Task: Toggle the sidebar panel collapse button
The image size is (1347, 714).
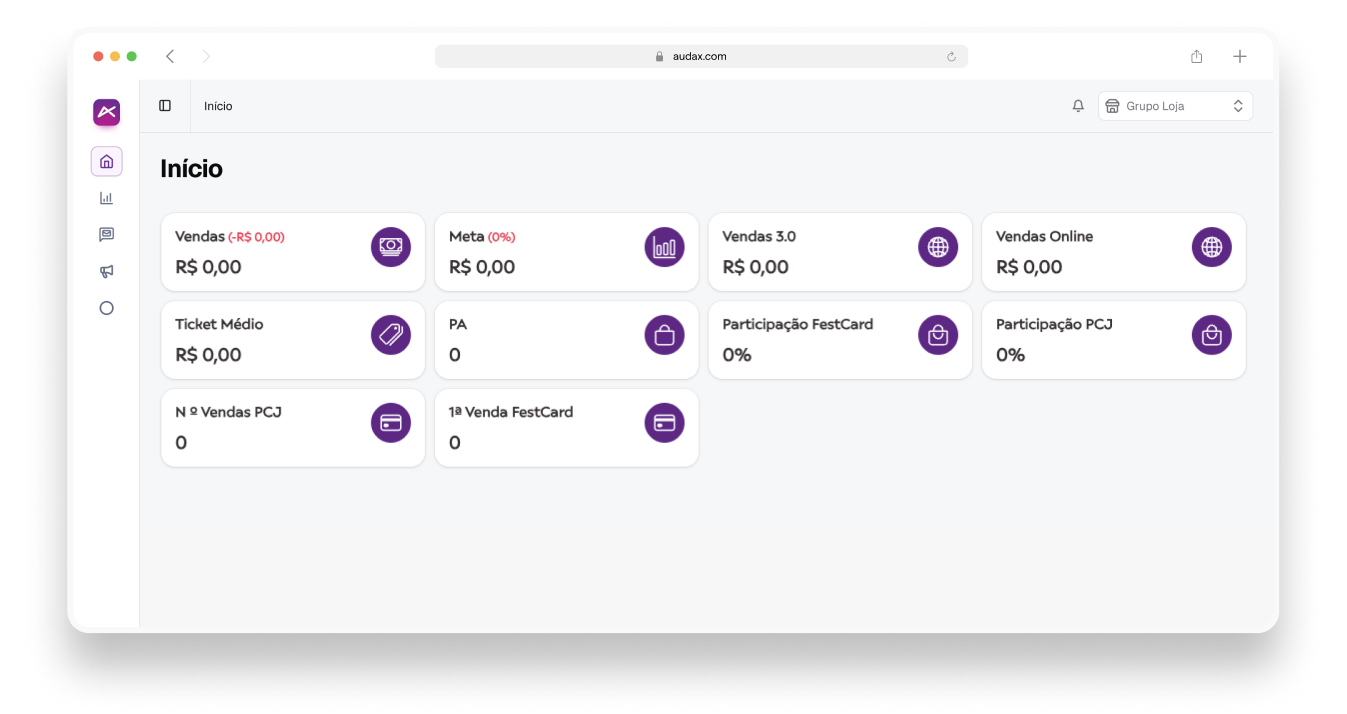Action: (165, 106)
